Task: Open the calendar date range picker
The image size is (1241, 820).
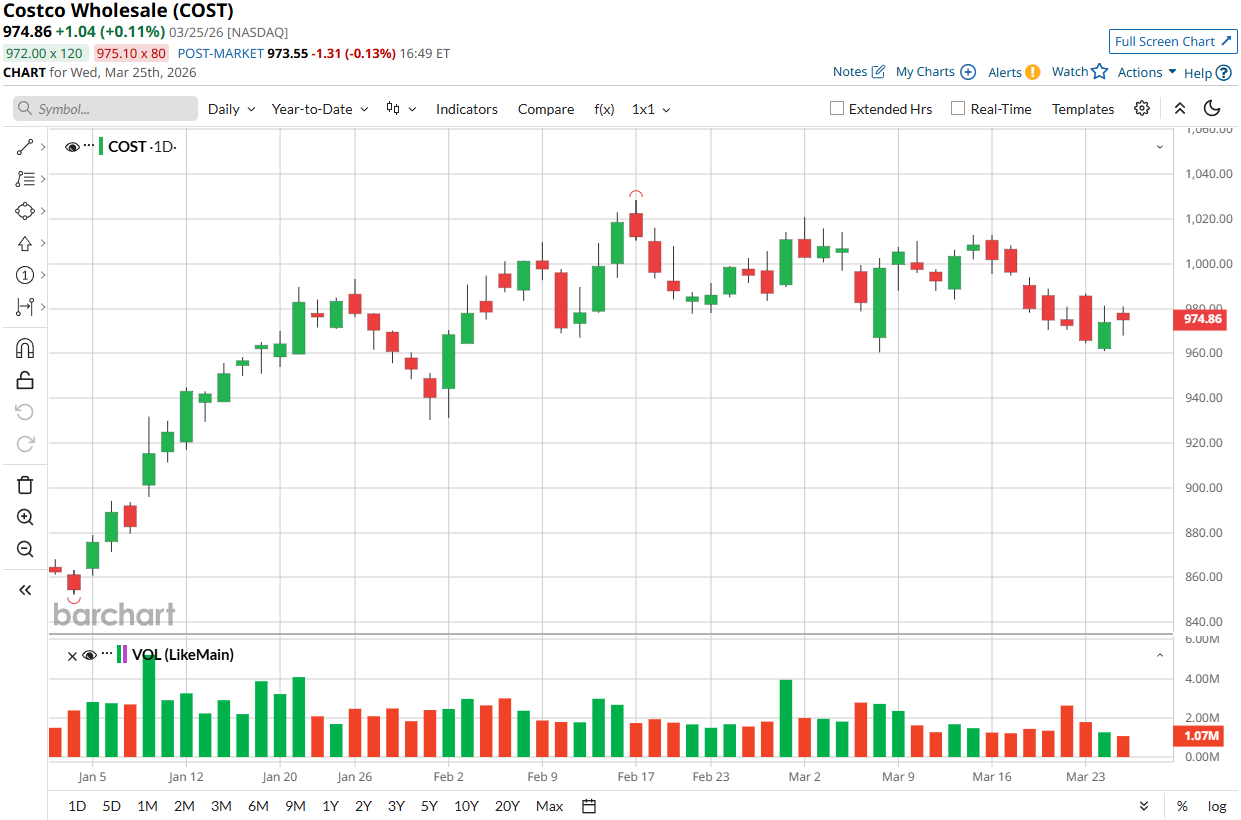Action: [589, 806]
